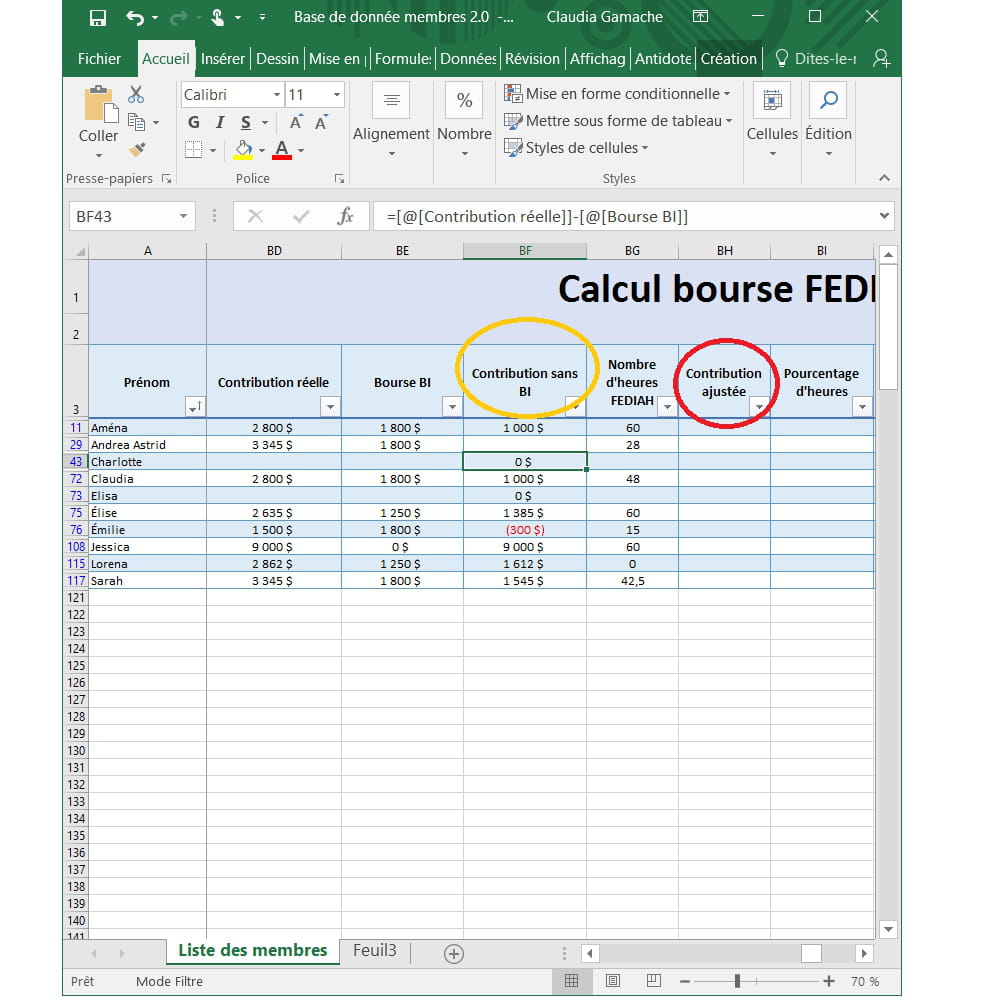The width and height of the screenshot is (1008, 1000).
Task: Open the Édition search group
Action: tap(829, 121)
